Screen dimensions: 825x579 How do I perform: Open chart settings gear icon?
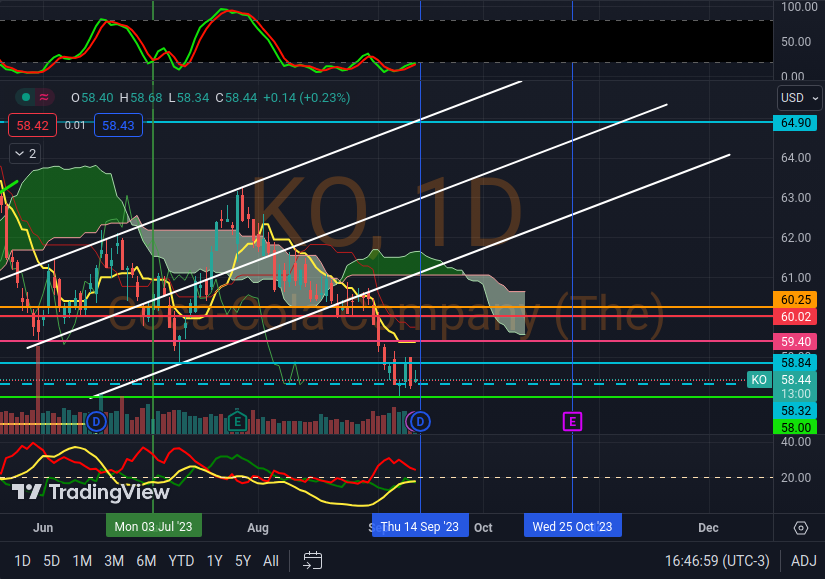tap(801, 527)
